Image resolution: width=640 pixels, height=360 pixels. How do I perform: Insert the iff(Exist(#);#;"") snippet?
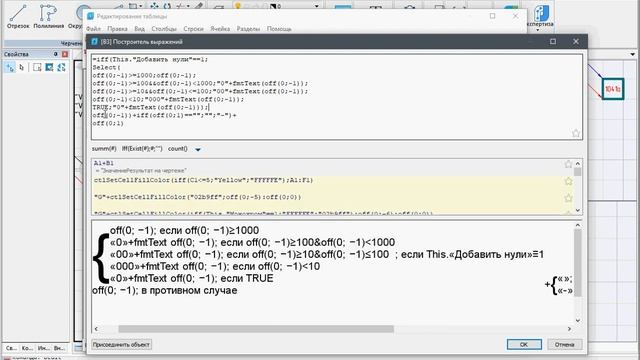tap(142, 149)
